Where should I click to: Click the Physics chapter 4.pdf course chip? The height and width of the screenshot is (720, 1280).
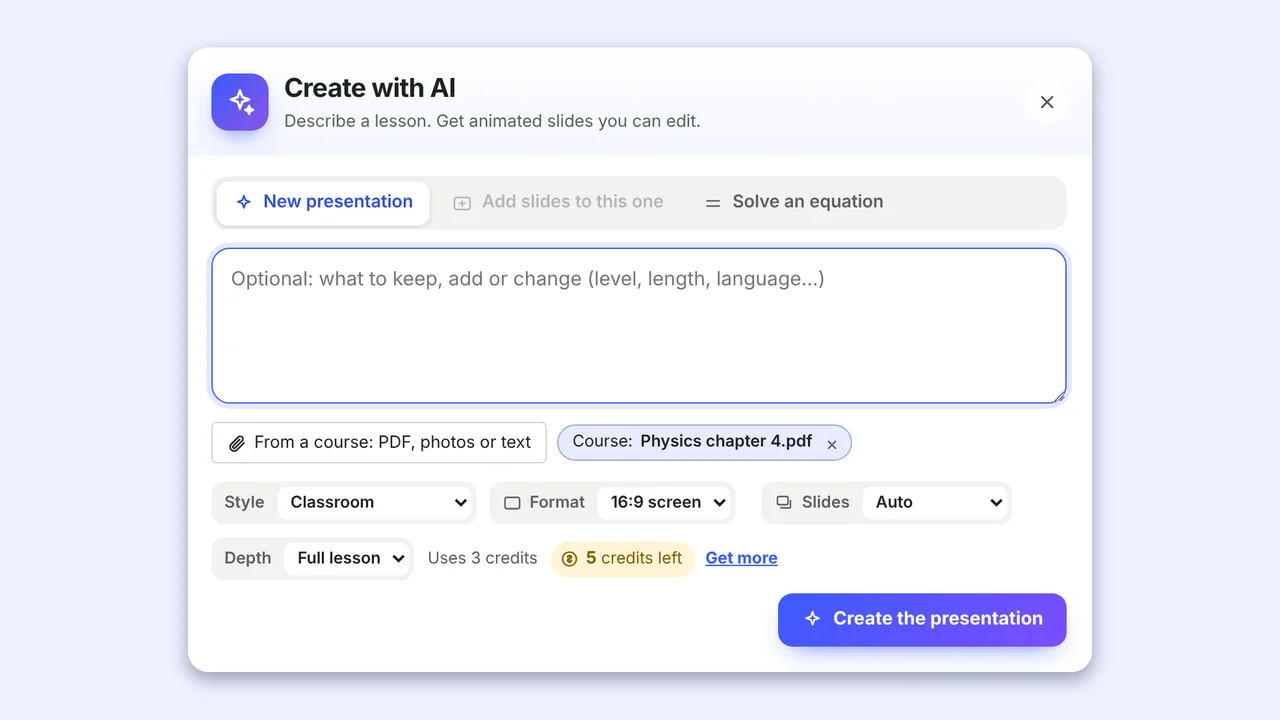(x=704, y=443)
